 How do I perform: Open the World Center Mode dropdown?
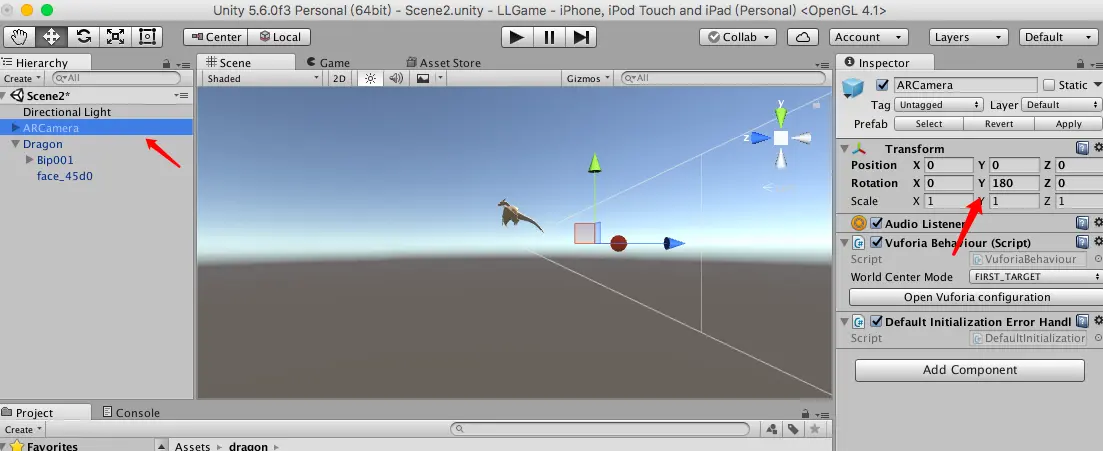(1035, 277)
